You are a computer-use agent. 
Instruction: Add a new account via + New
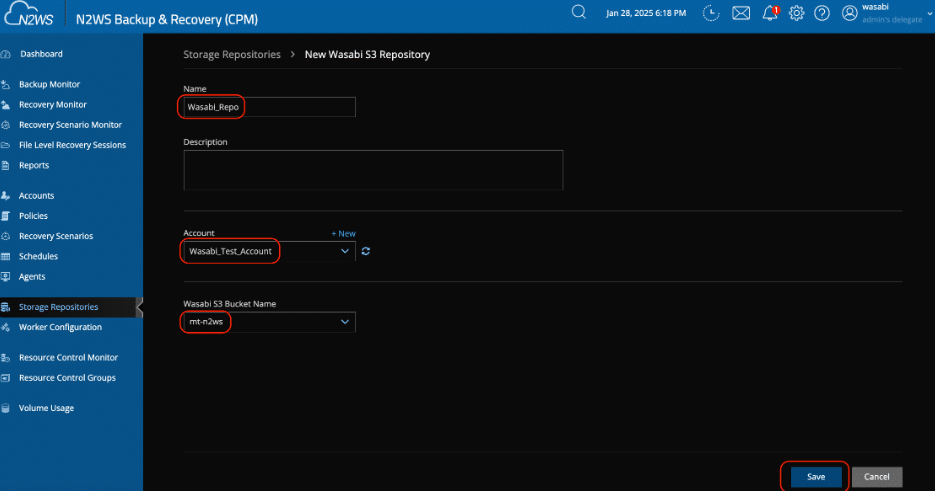[343, 233]
